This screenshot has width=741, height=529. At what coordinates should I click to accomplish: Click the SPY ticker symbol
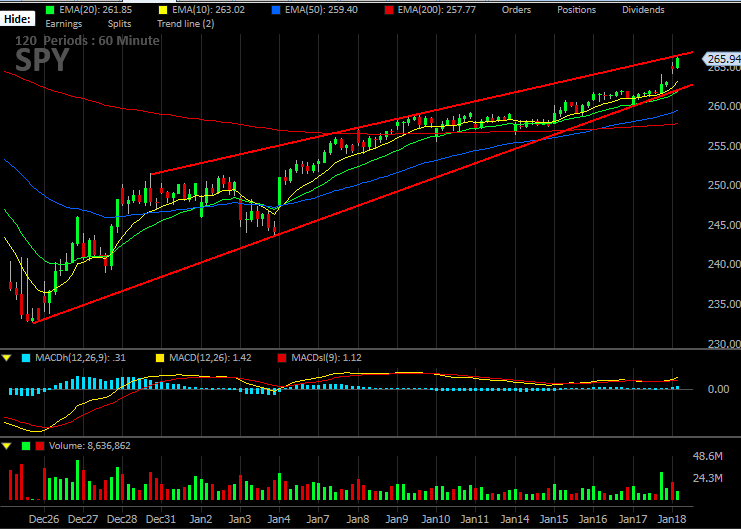click(42, 60)
